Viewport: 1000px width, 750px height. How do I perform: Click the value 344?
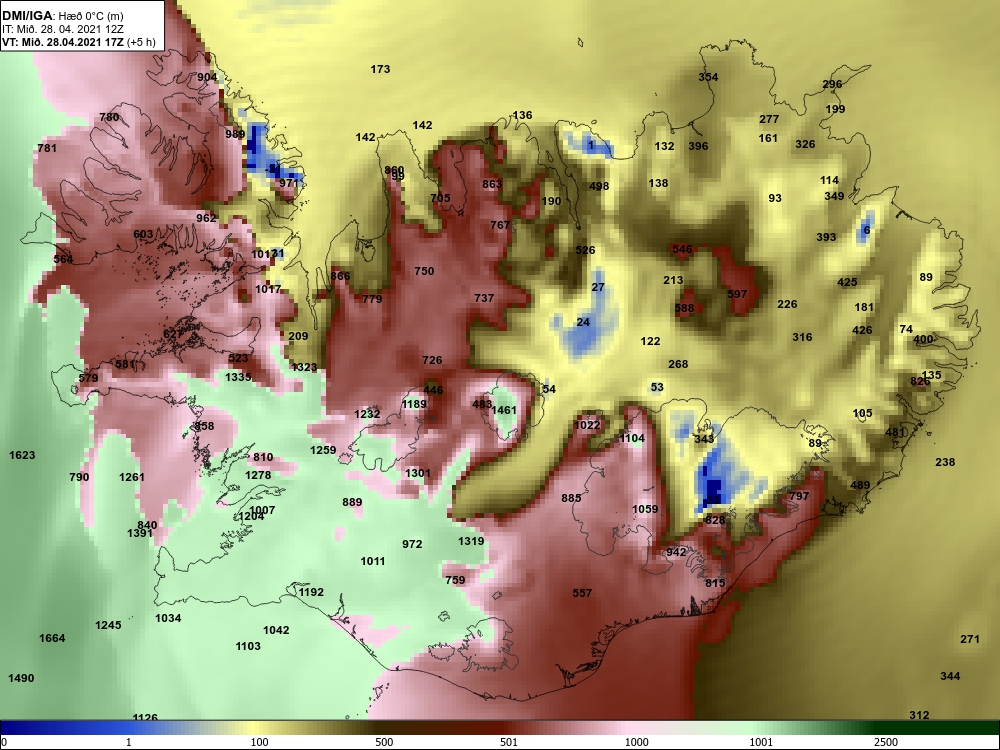tap(950, 676)
